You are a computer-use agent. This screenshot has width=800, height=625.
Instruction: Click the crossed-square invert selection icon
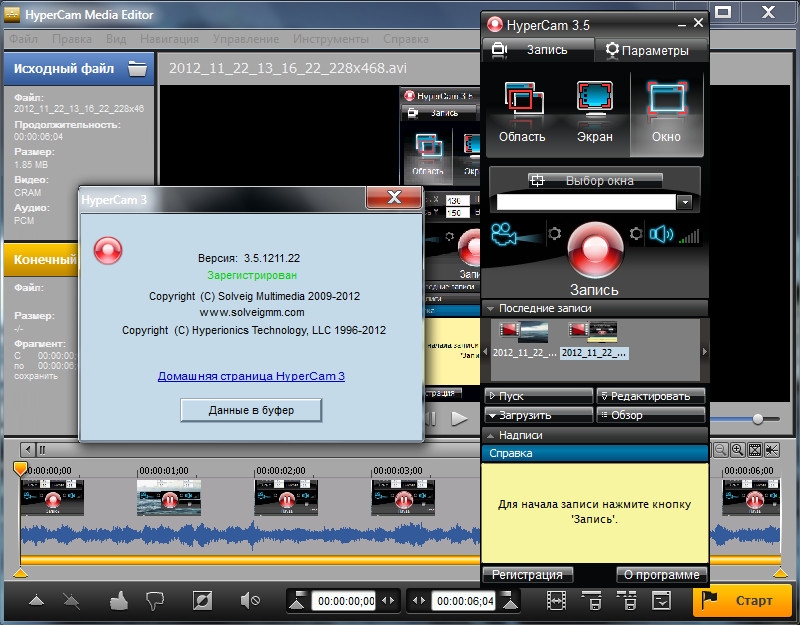click(x=202, y=601)
